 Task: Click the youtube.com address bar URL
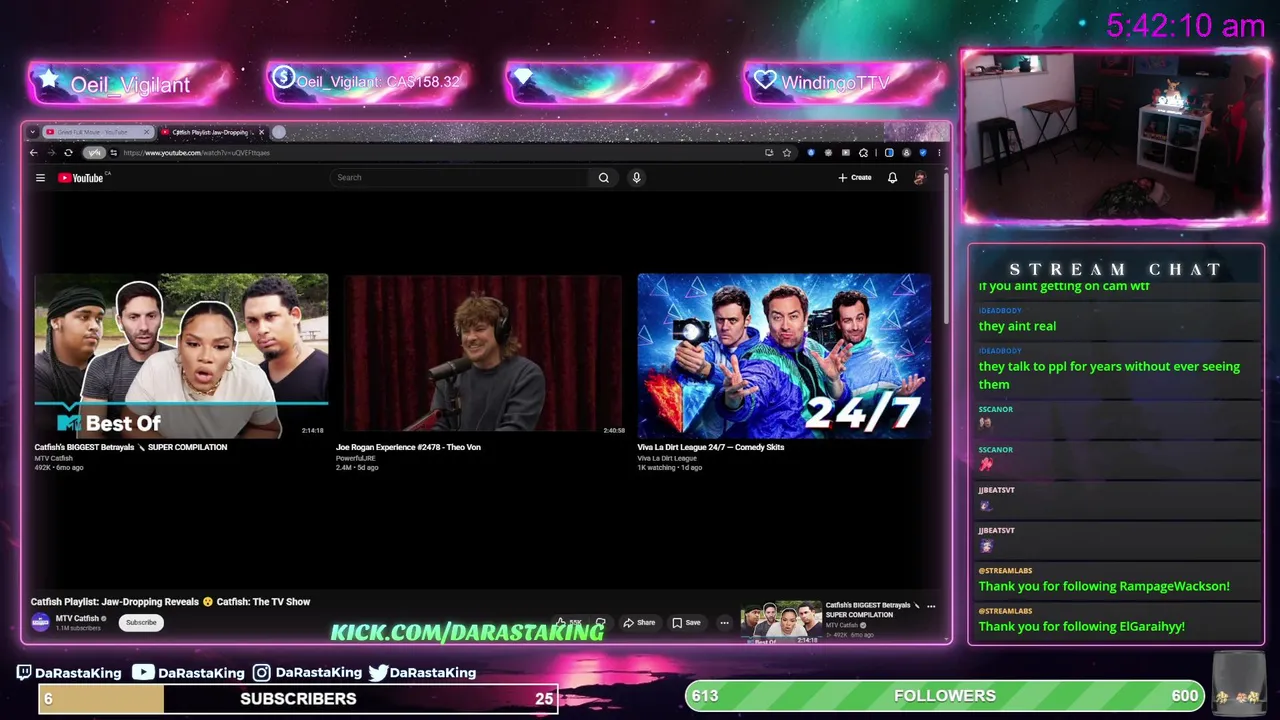coord(196,153)
